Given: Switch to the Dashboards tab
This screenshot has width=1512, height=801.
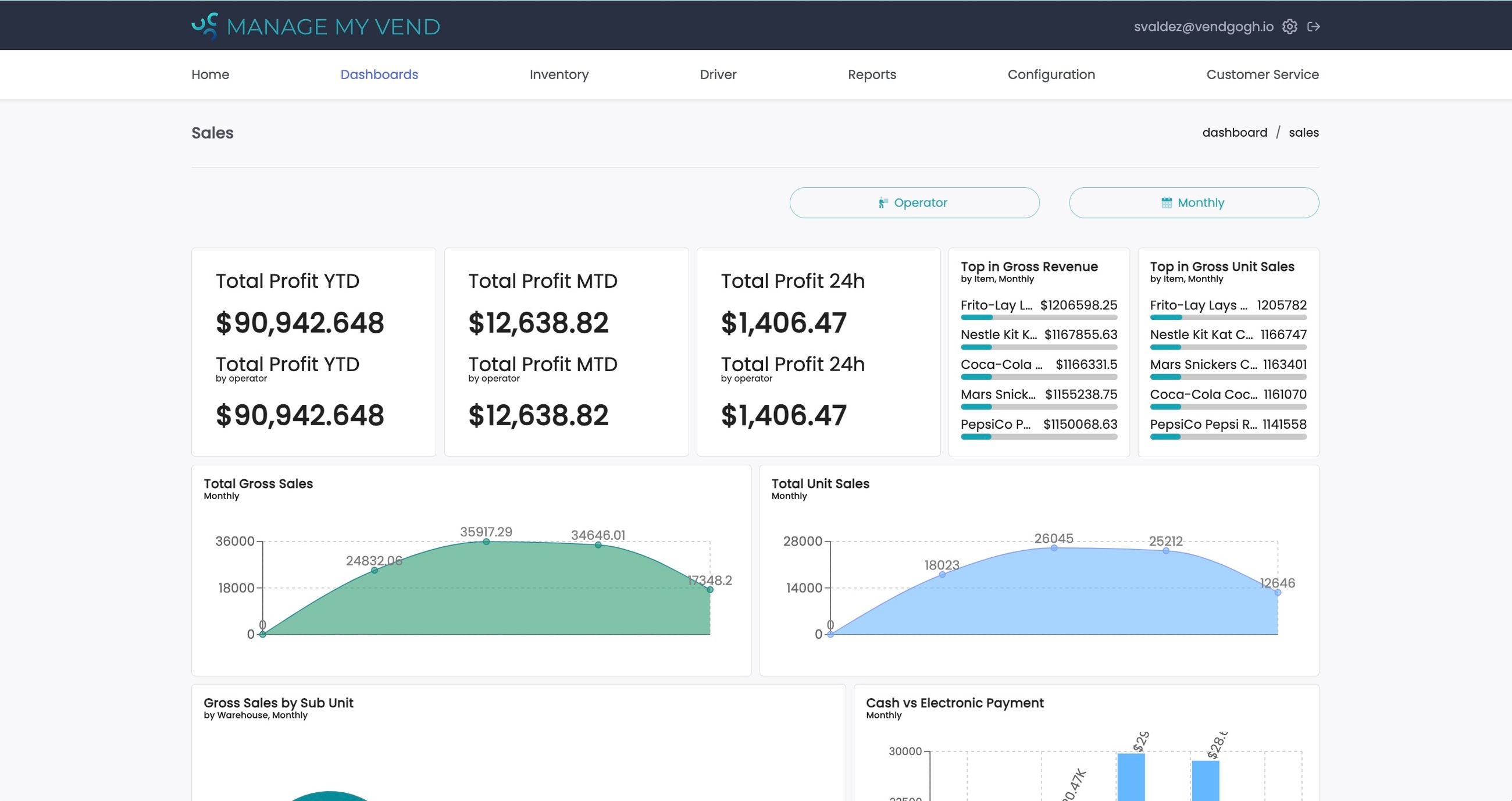Looking at the screenshot, I should [379, 74].
